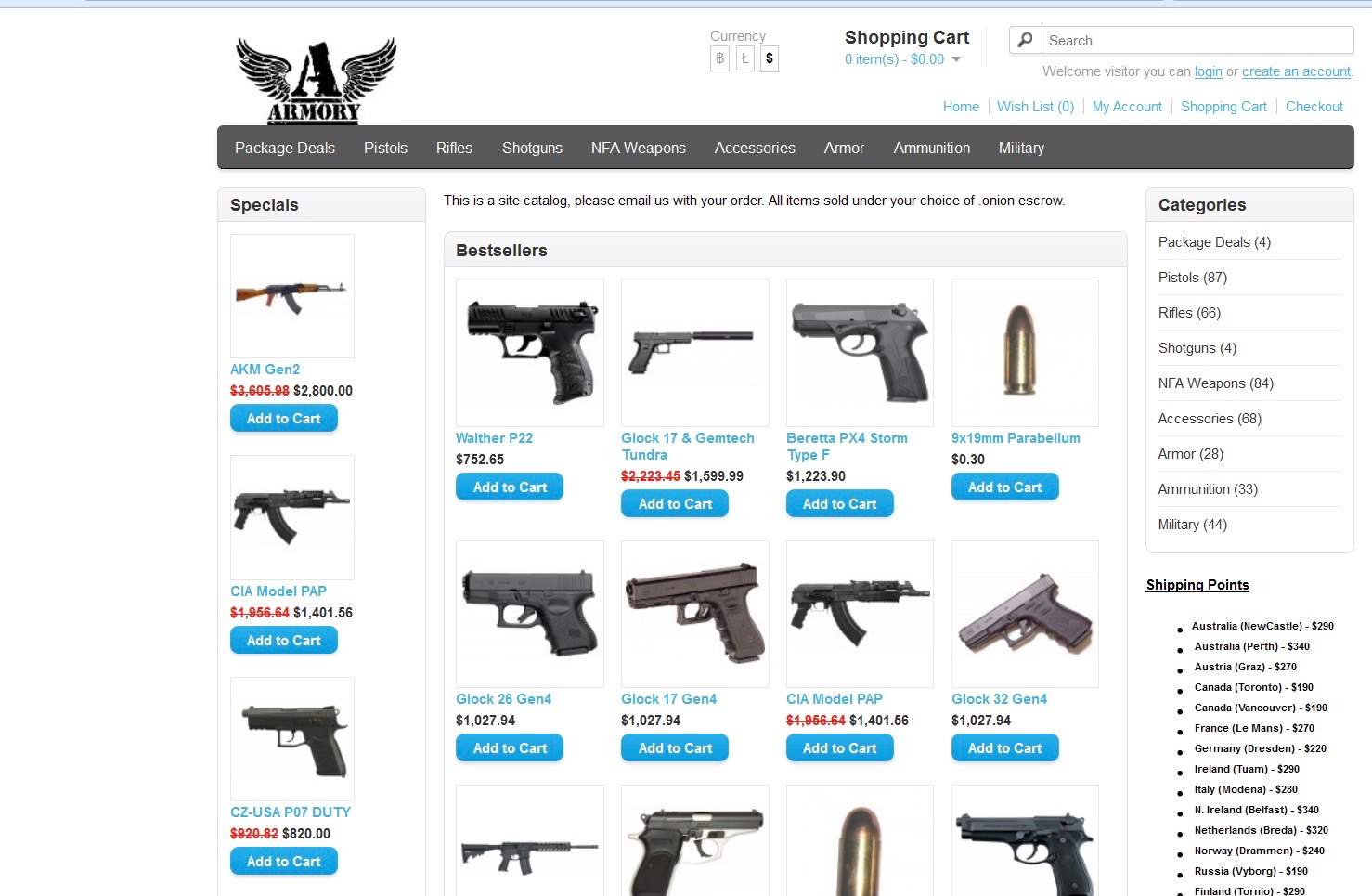Click the magnifier search icon
This screenshot has height=896, width=1372.
[1025, 40]
